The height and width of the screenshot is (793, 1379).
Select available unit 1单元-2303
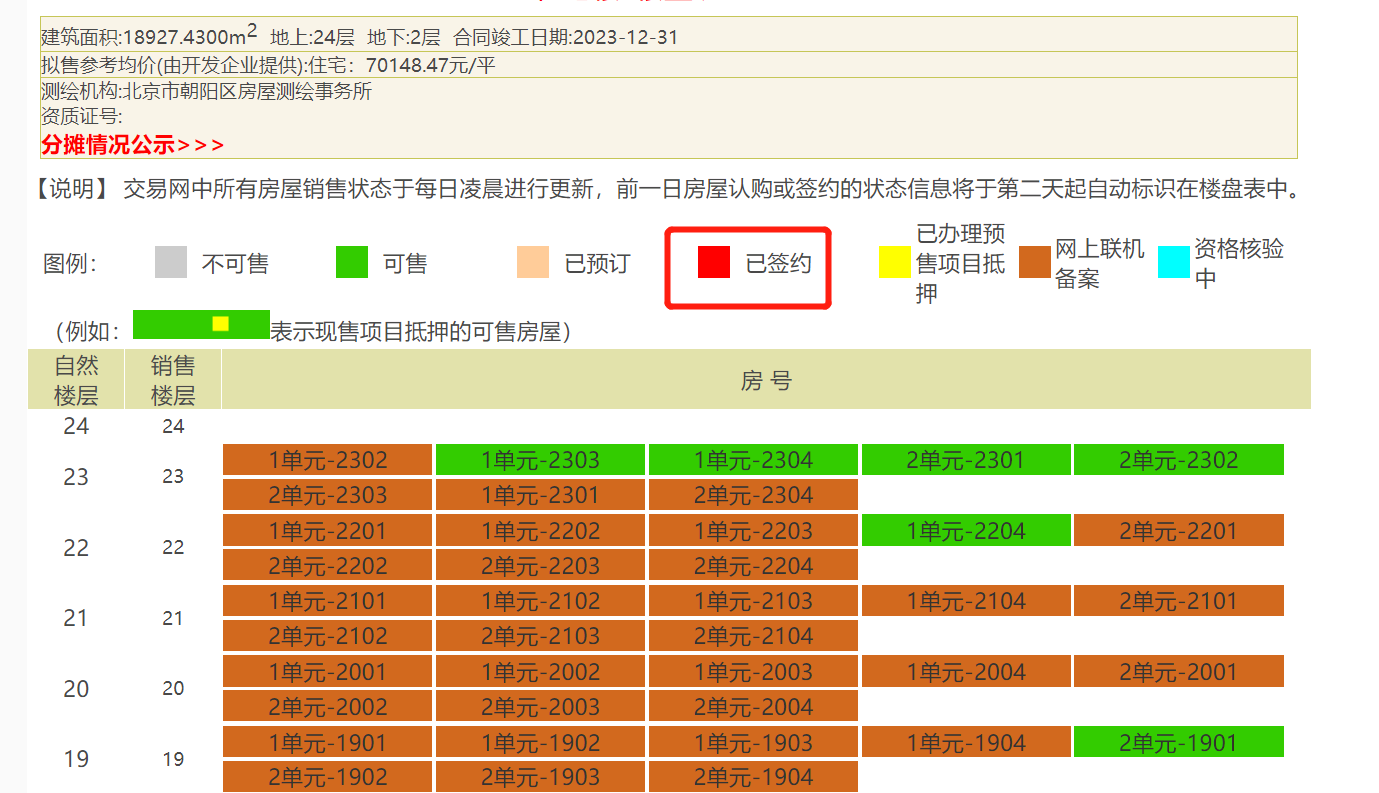(540, 459)
